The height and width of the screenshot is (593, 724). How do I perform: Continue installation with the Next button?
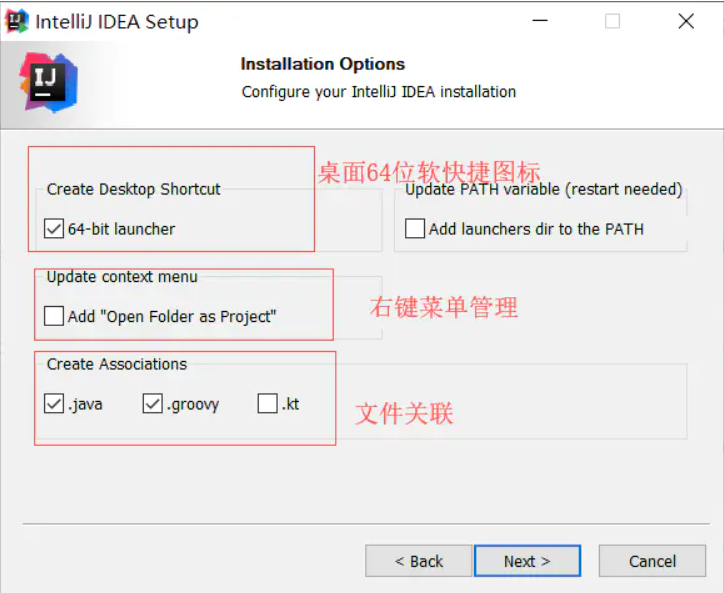(x=527, y=561)
